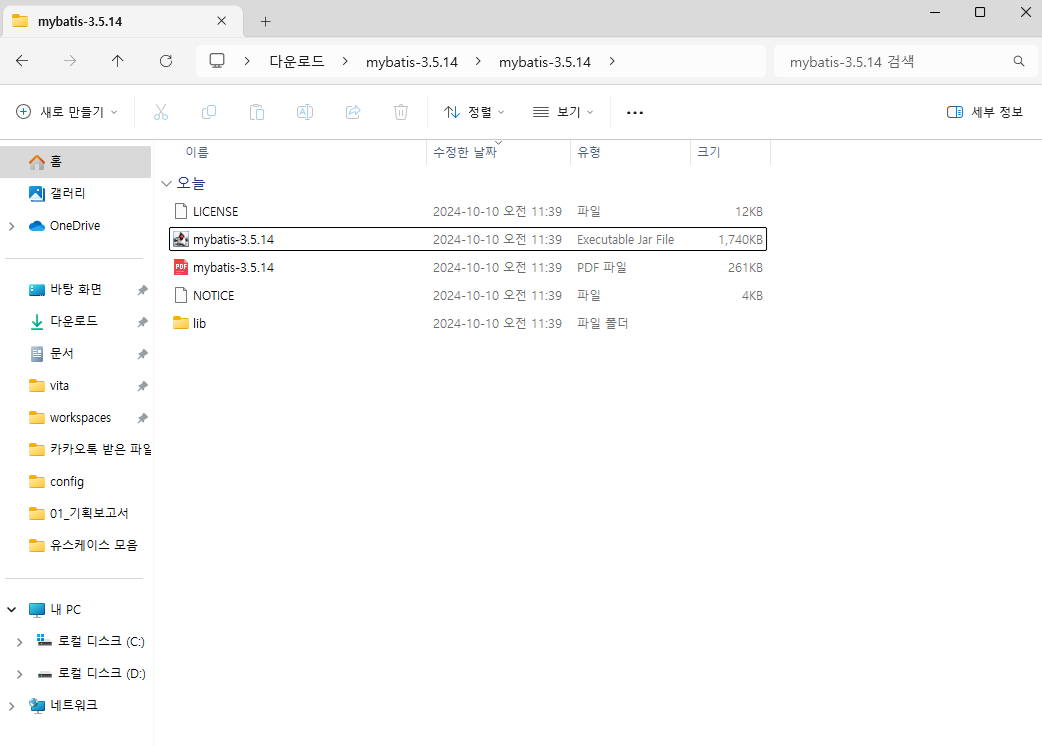
Task: Click the 다운로드 breadcrumb in address bar
Action: tap(296, 62)
